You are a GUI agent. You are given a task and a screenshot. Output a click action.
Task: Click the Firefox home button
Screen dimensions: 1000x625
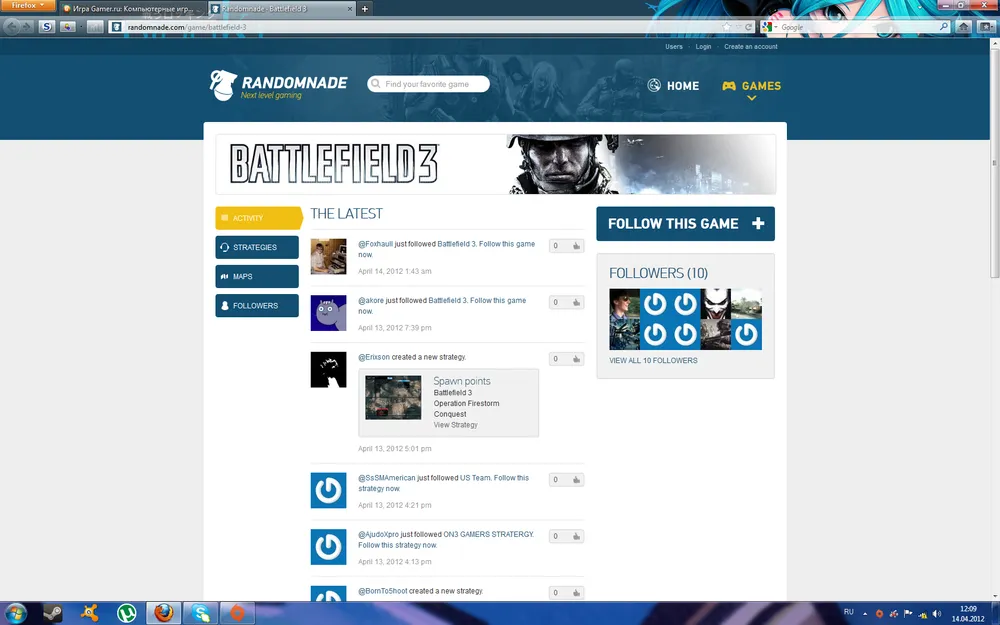(963, 27)
